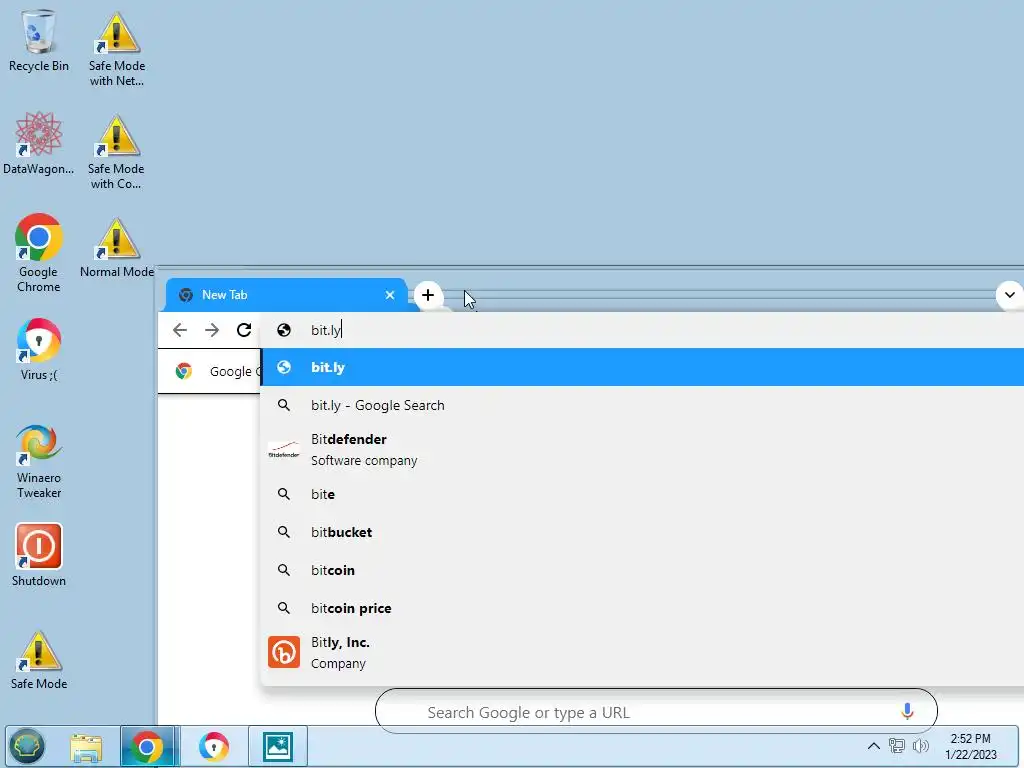Open the photo app on taskbar
Viewport: 1024px width, 768px height.
pyautogui.click(x=278, y=747)
